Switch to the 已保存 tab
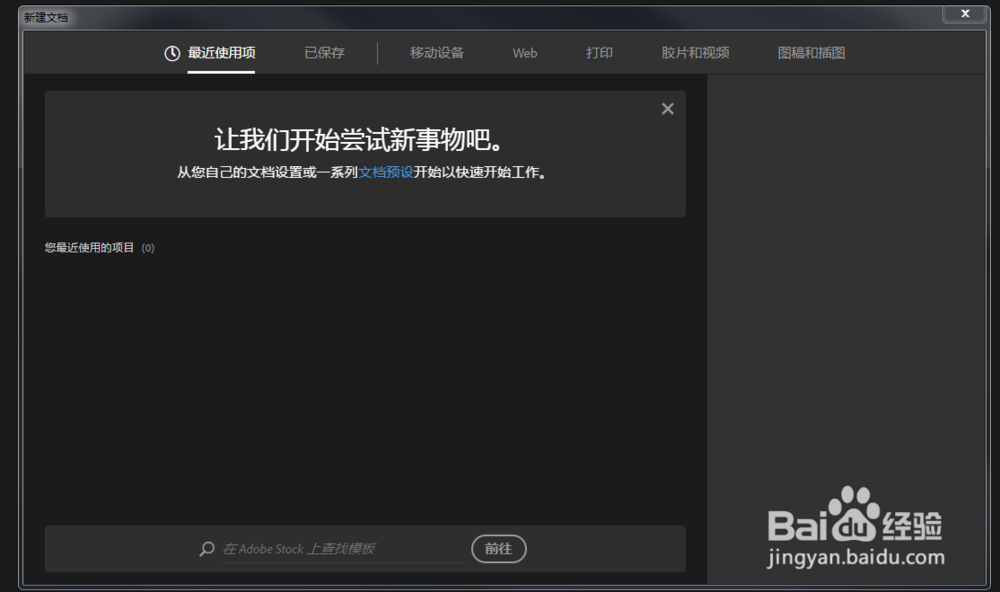The image size is (1000, 592). 325,53
